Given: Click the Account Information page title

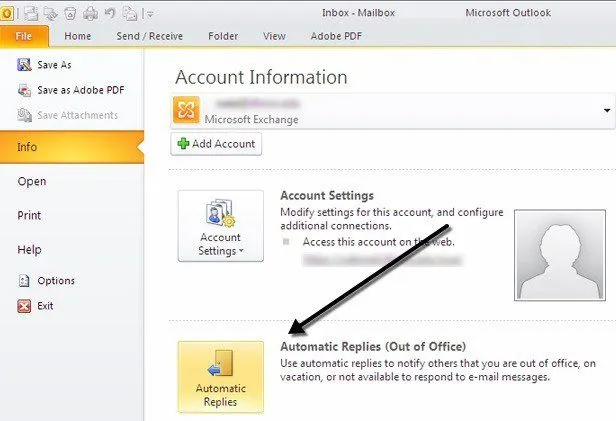Looking at the screenshot, I should click(261, 77).
